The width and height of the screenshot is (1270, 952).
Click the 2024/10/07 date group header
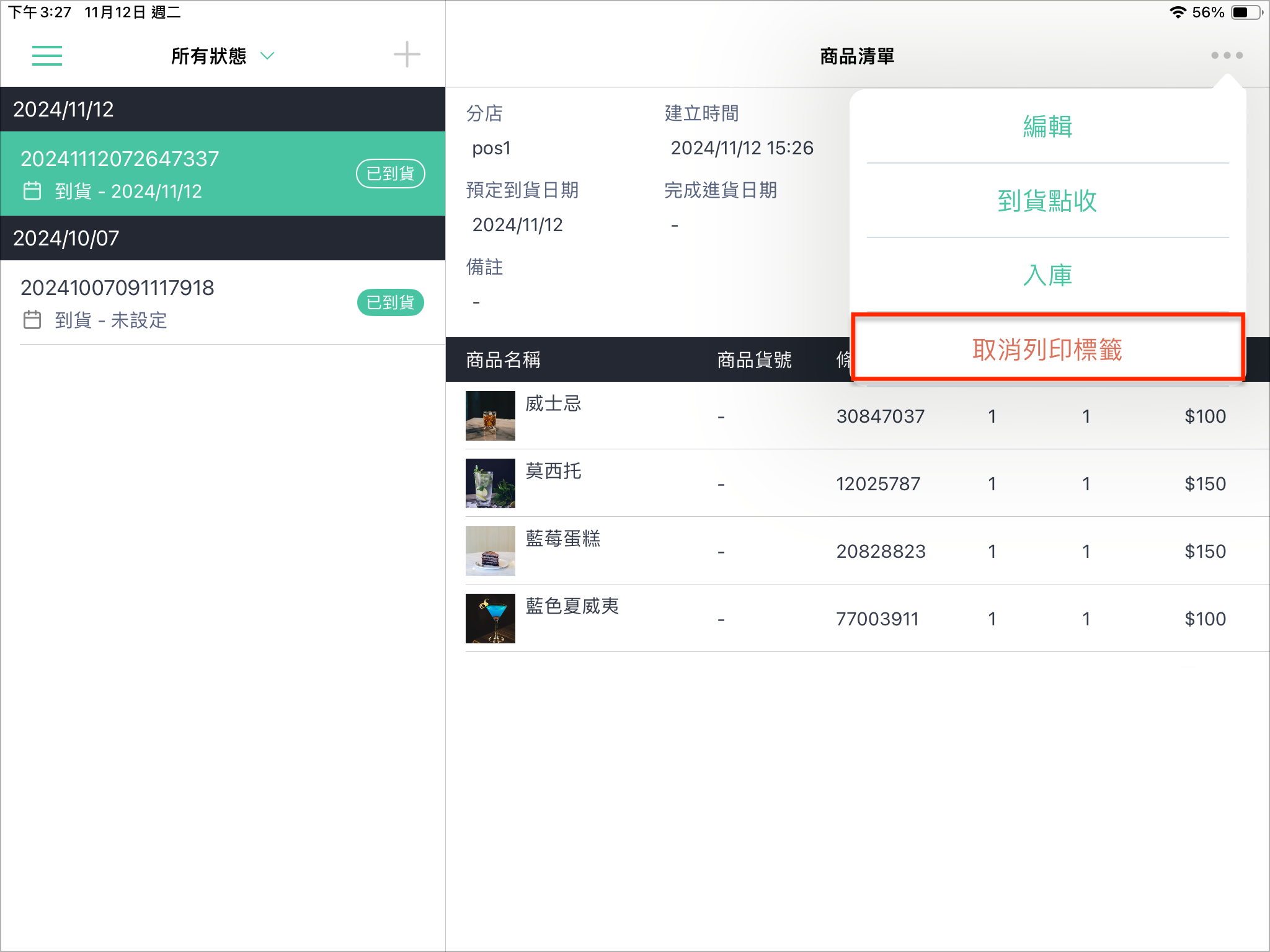(223, 238)
